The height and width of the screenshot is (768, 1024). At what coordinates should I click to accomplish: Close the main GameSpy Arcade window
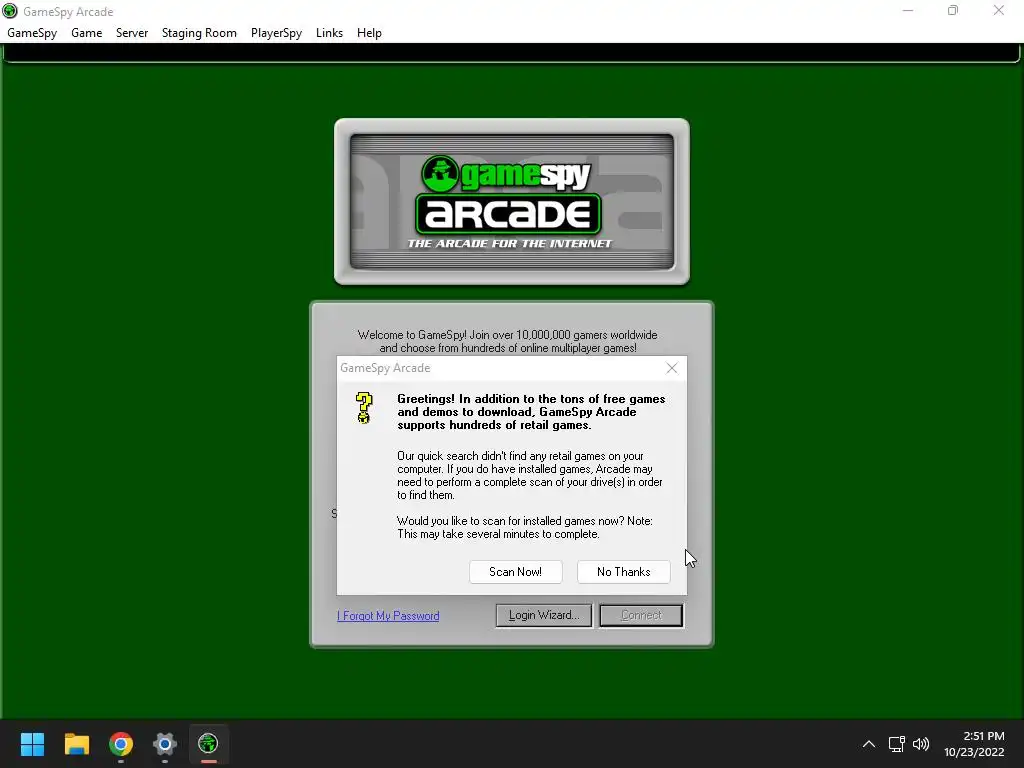tap(999, 10)
